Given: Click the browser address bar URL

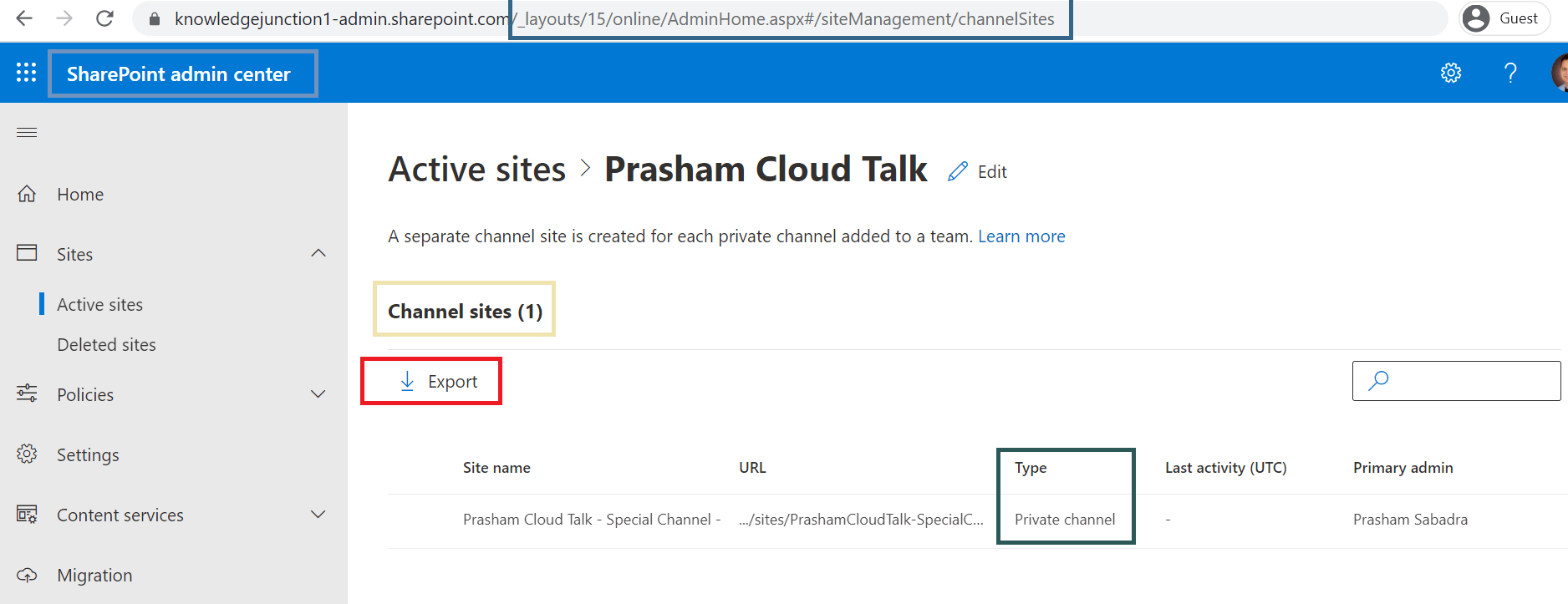Looking at the screenshot, I should point(614,18).
